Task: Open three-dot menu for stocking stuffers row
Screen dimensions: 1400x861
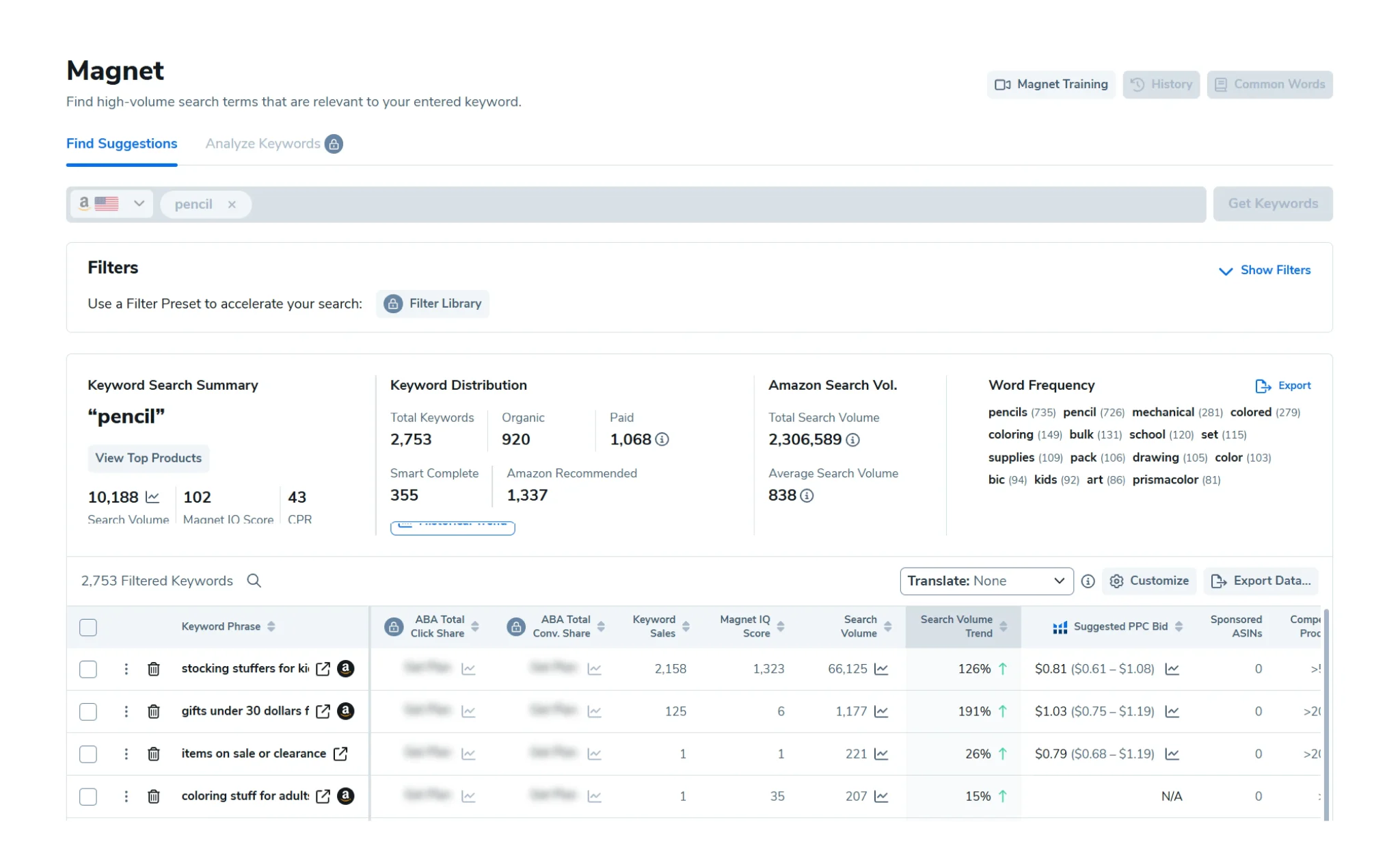Action: (x=126, y=669)
